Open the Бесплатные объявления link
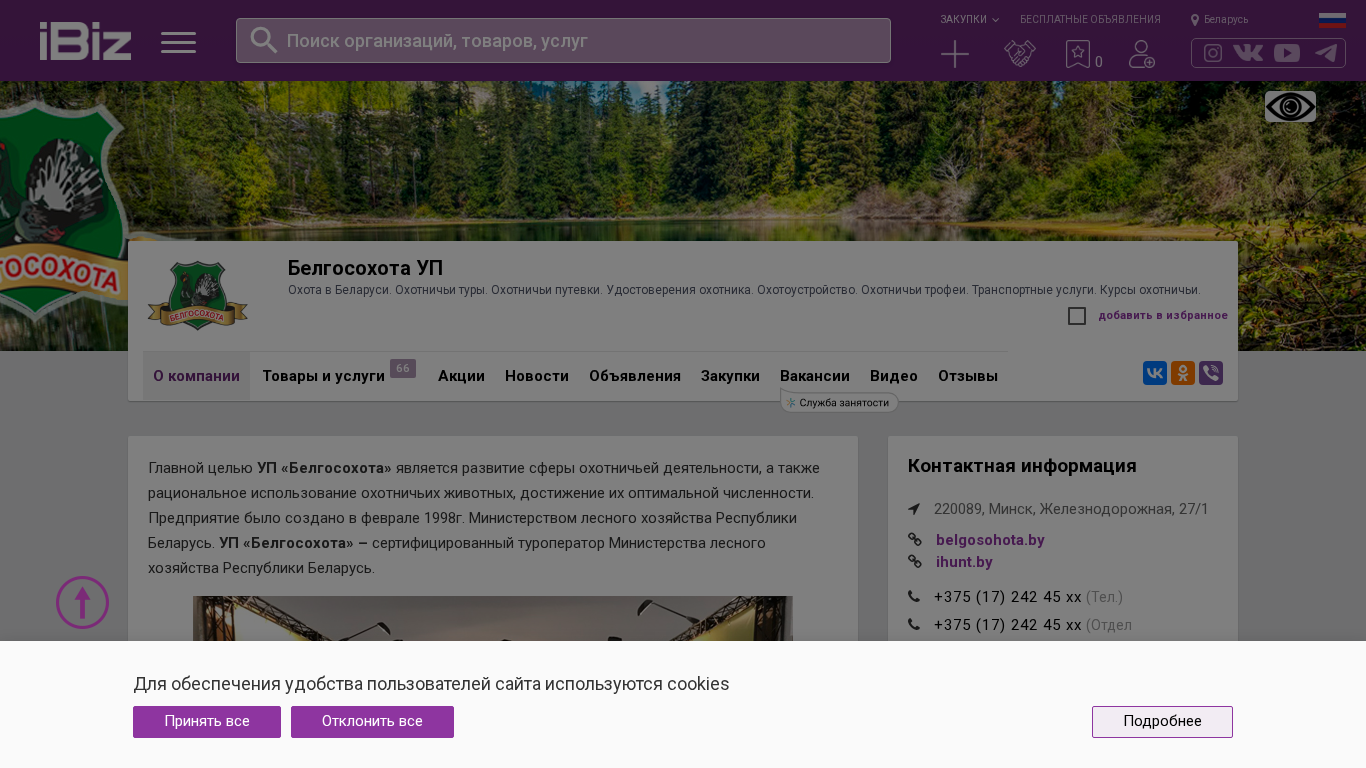Image resolution: width=1366 pixels, height=768 pixels. (x=1090, y=19)
